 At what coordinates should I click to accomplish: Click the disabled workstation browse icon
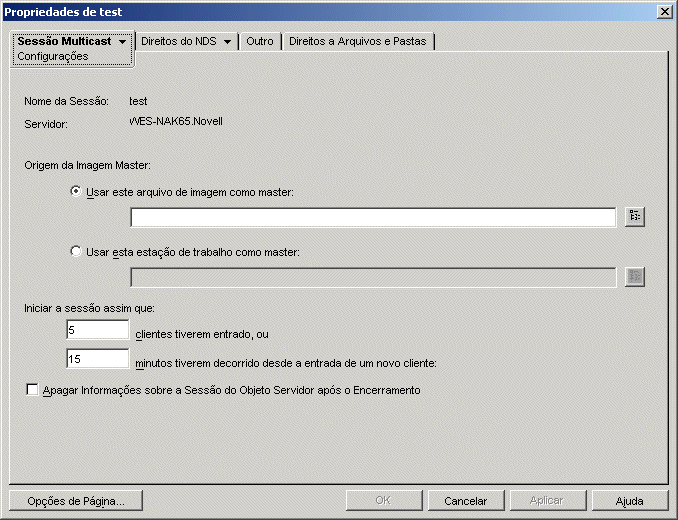click(635, 277)
